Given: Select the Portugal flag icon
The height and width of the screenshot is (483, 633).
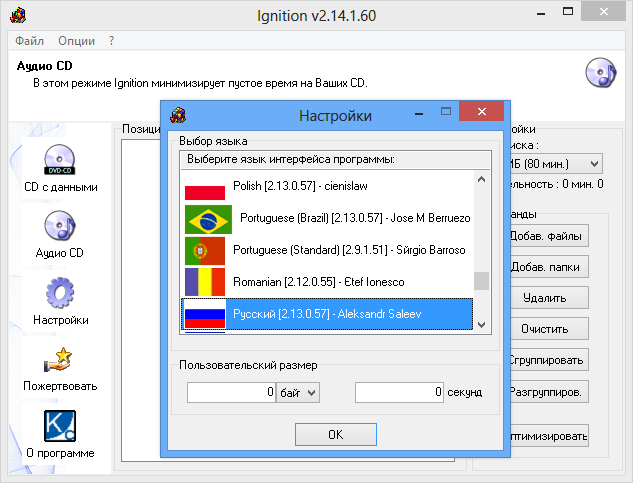Looking at the screenshot, I should [205, 251].
